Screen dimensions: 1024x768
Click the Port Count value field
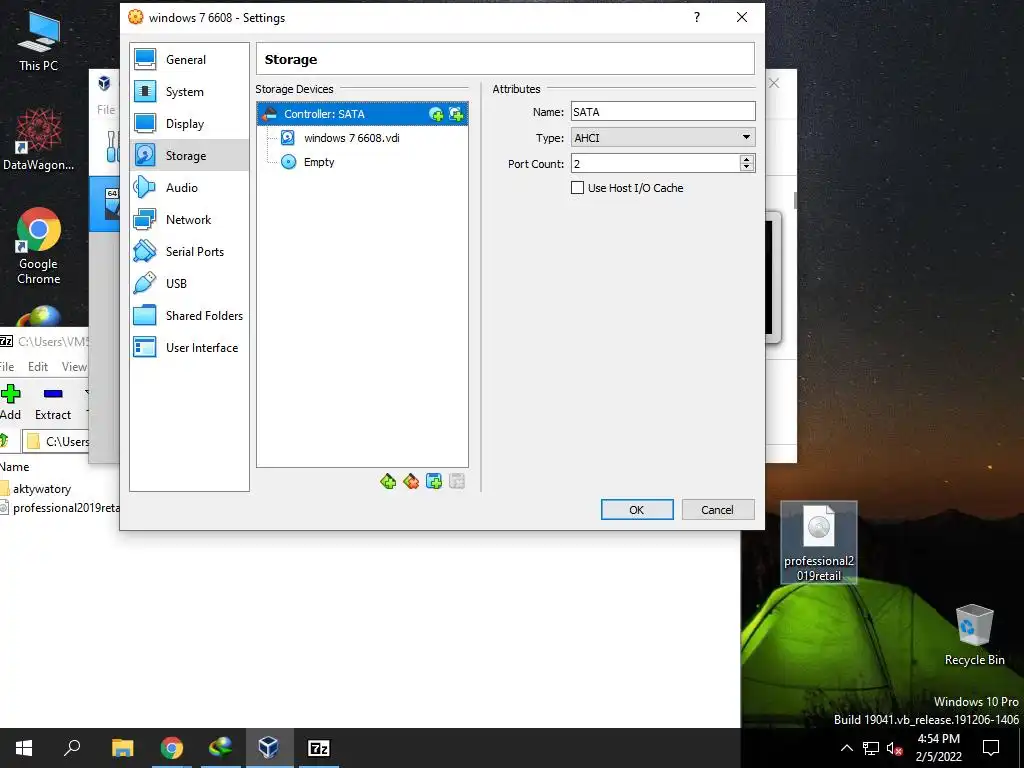click(x=655, y=163)
